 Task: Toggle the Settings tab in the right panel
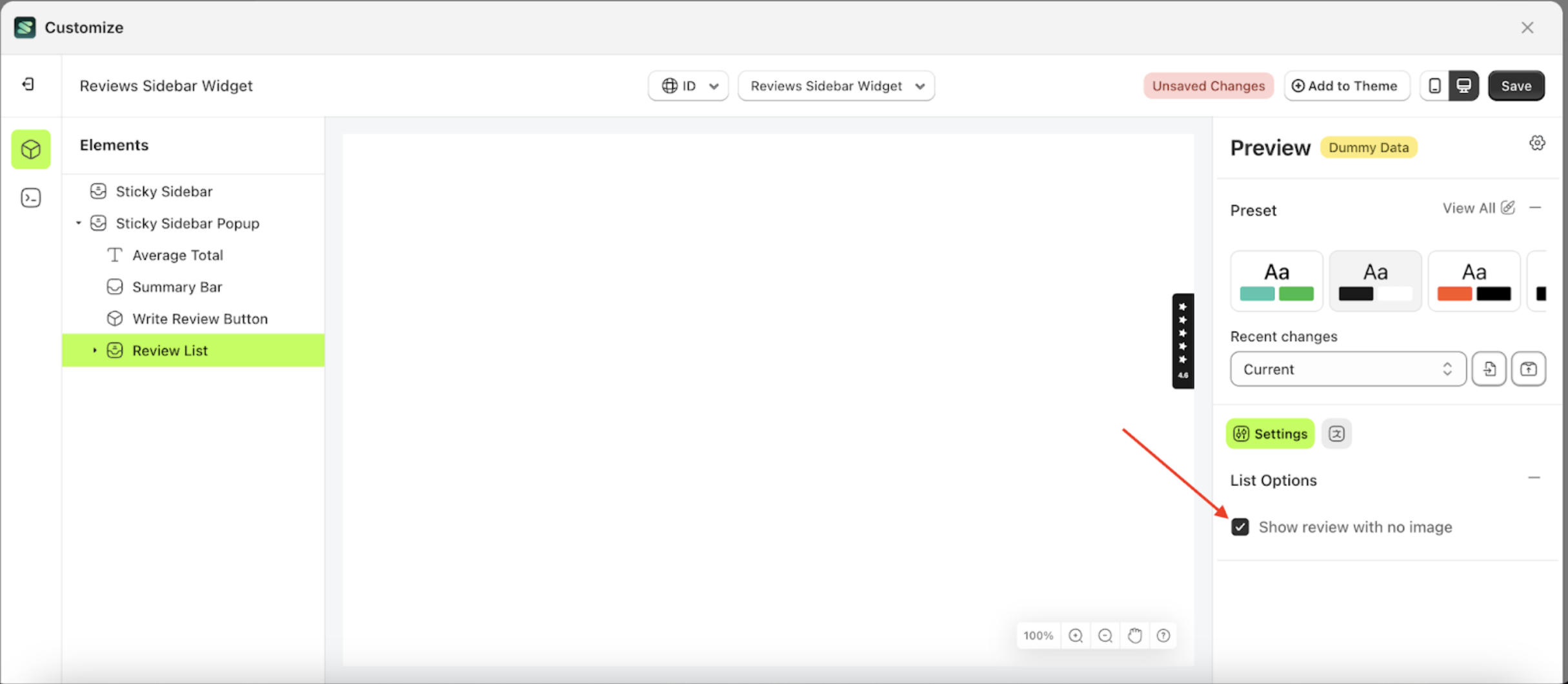click(1269, 434)
